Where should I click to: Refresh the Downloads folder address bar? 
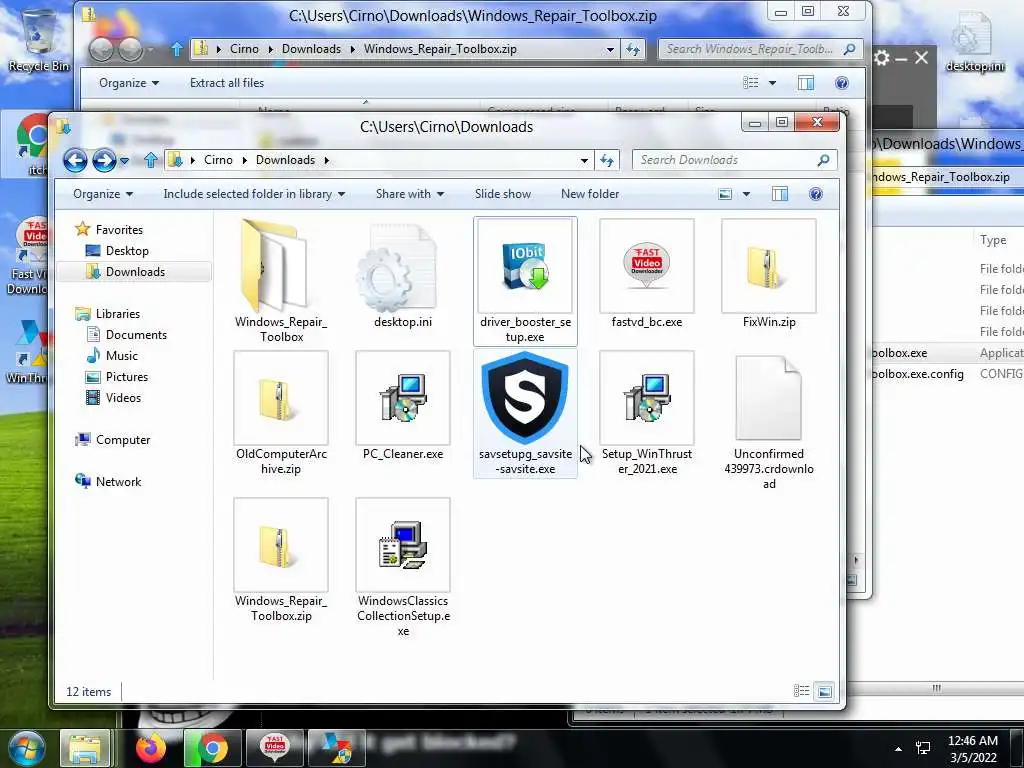point(607,160)
